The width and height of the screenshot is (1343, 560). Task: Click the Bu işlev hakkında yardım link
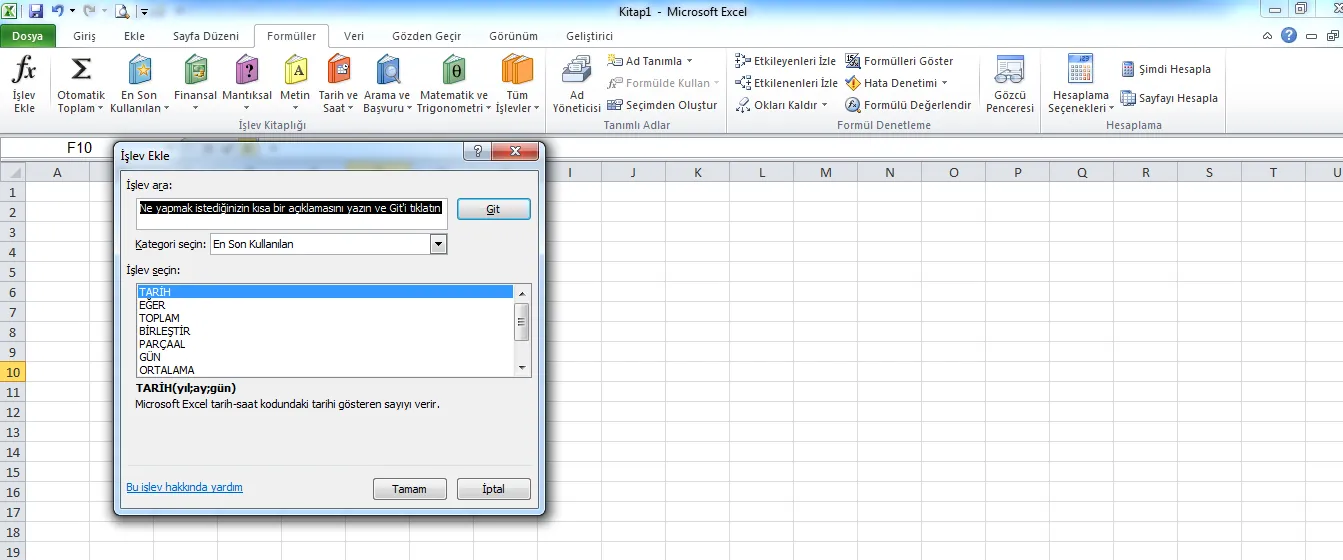tap(184, 487)
